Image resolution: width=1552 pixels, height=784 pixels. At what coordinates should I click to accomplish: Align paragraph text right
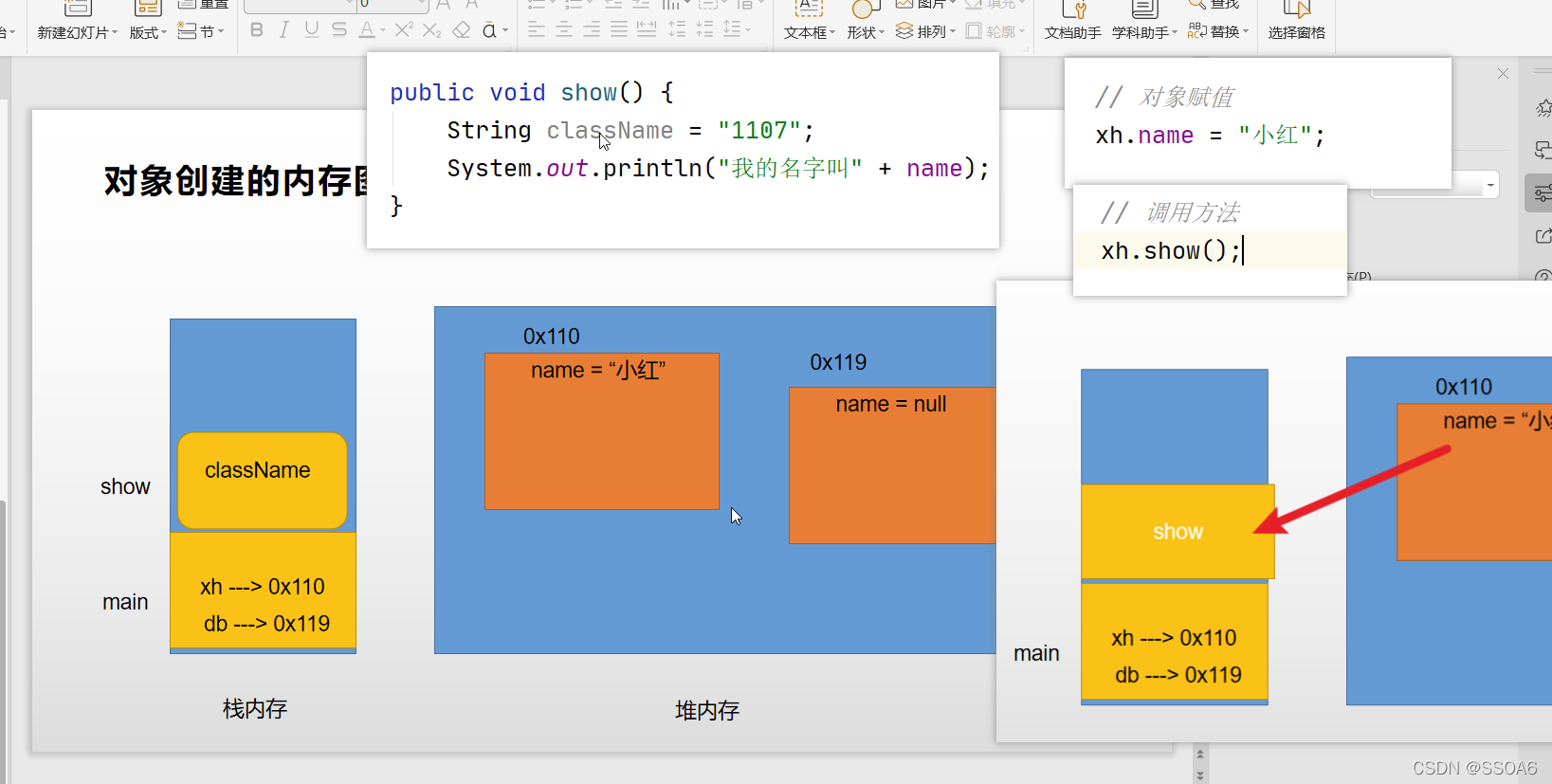coord(592,30)
